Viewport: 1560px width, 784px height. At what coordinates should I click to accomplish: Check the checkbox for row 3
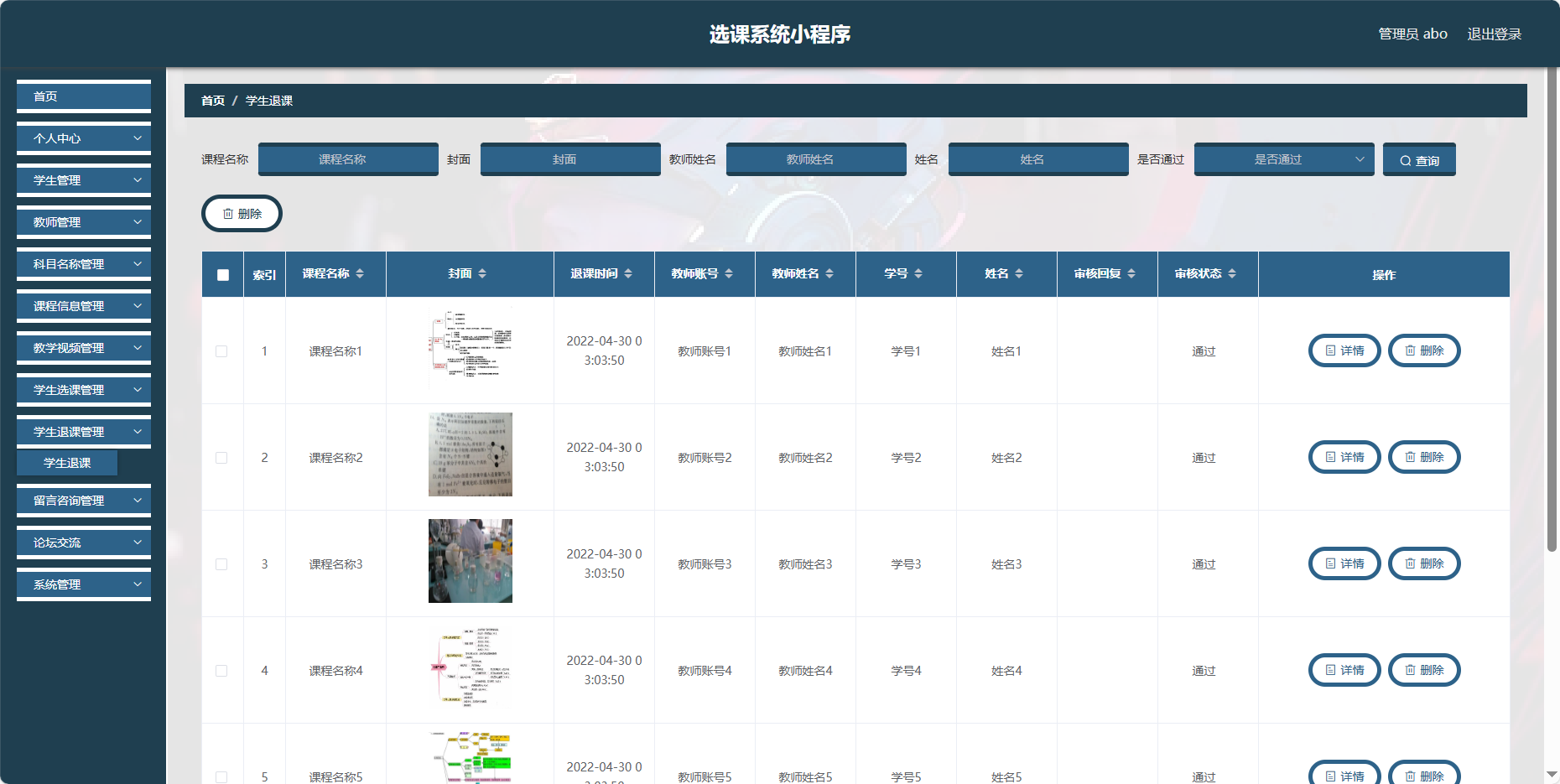pos(221,564)
